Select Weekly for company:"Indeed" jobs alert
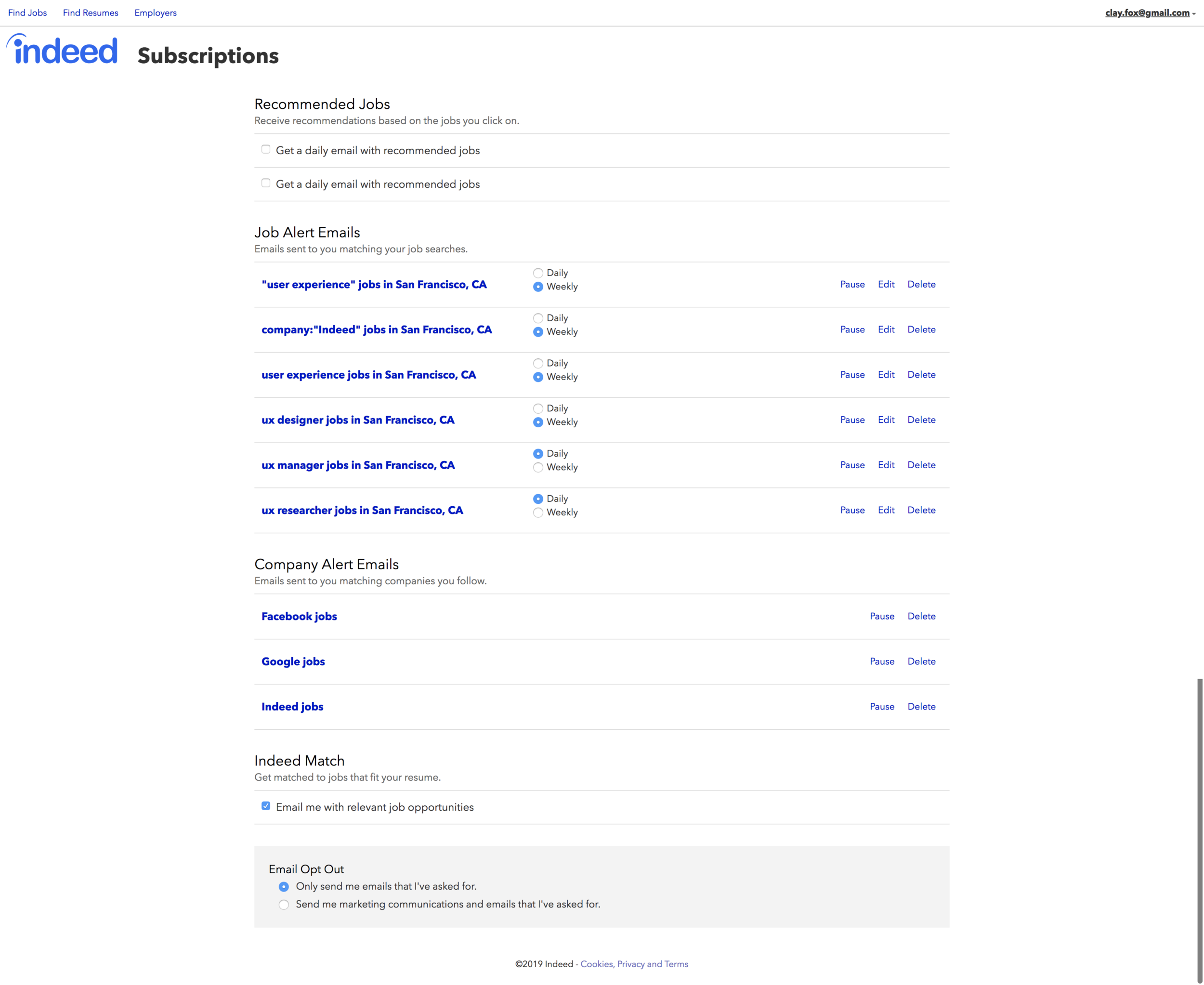 click(538, 332)
